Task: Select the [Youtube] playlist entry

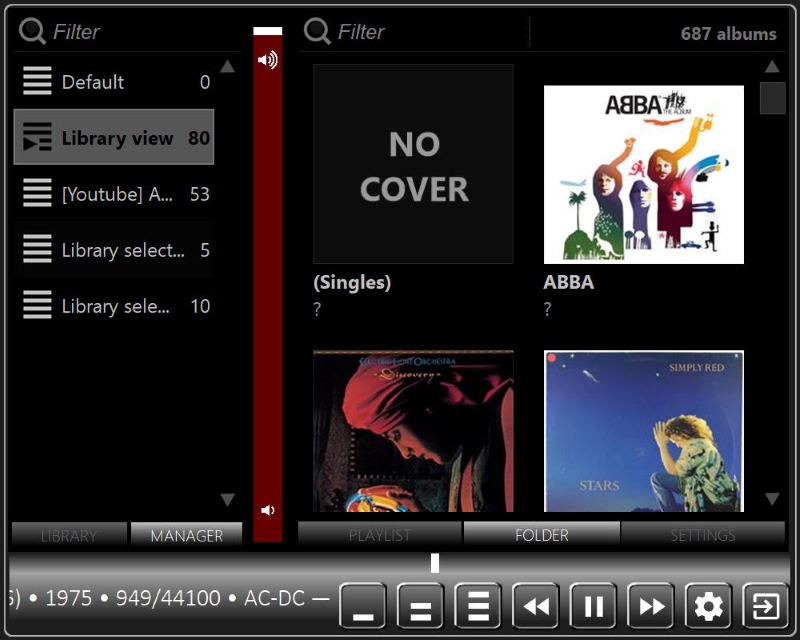Action: (114, 194)
